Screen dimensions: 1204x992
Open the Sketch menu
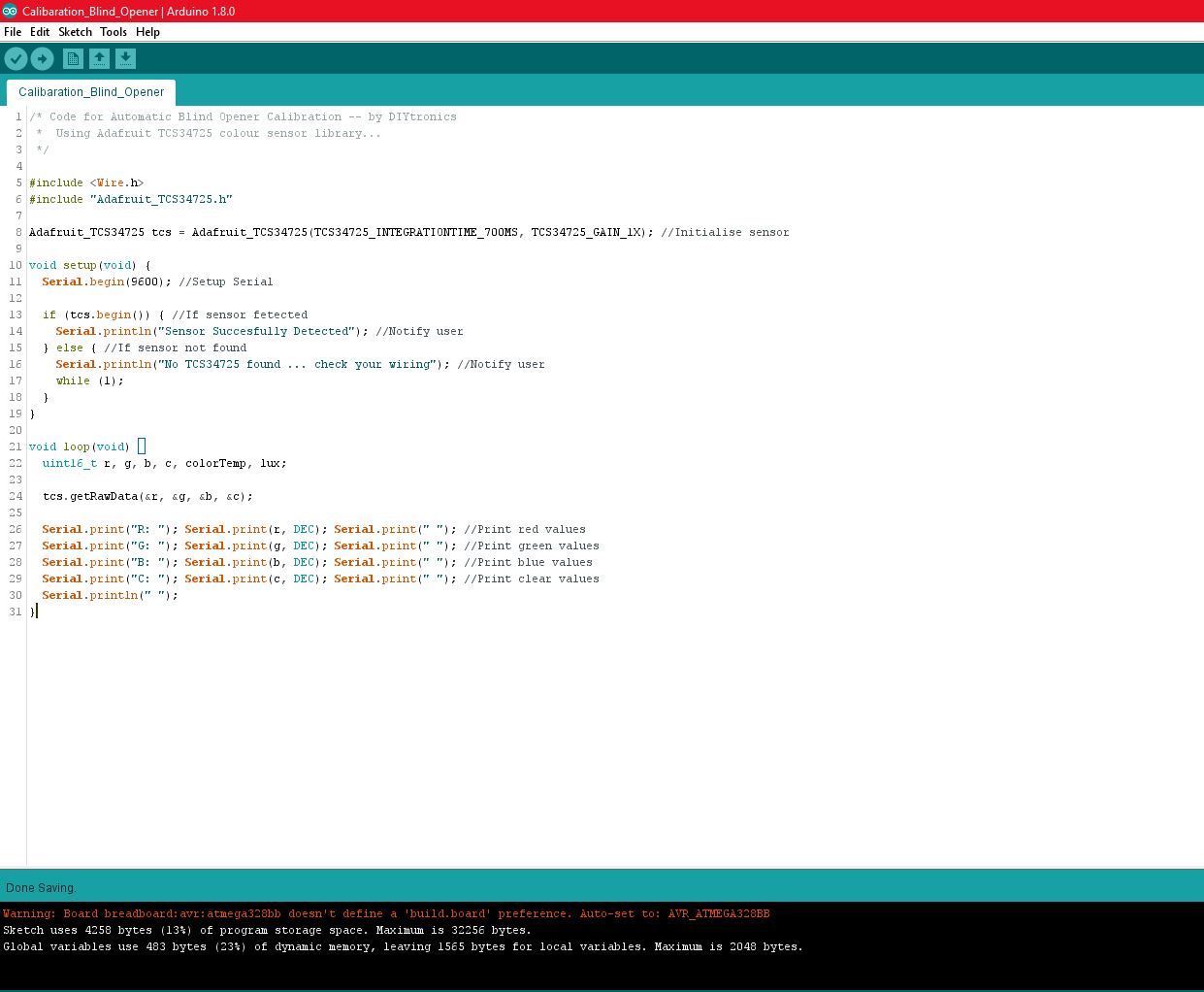[x=75, y=31]
